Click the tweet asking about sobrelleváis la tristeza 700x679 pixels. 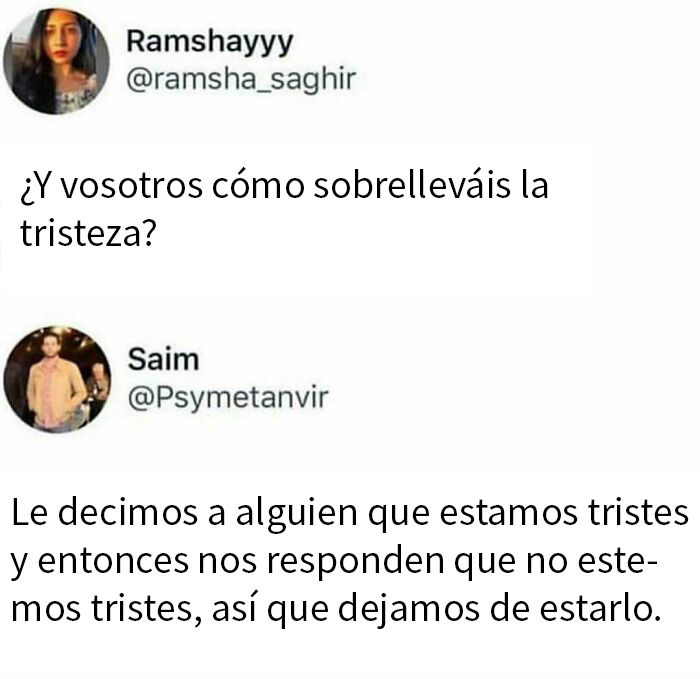284,209
